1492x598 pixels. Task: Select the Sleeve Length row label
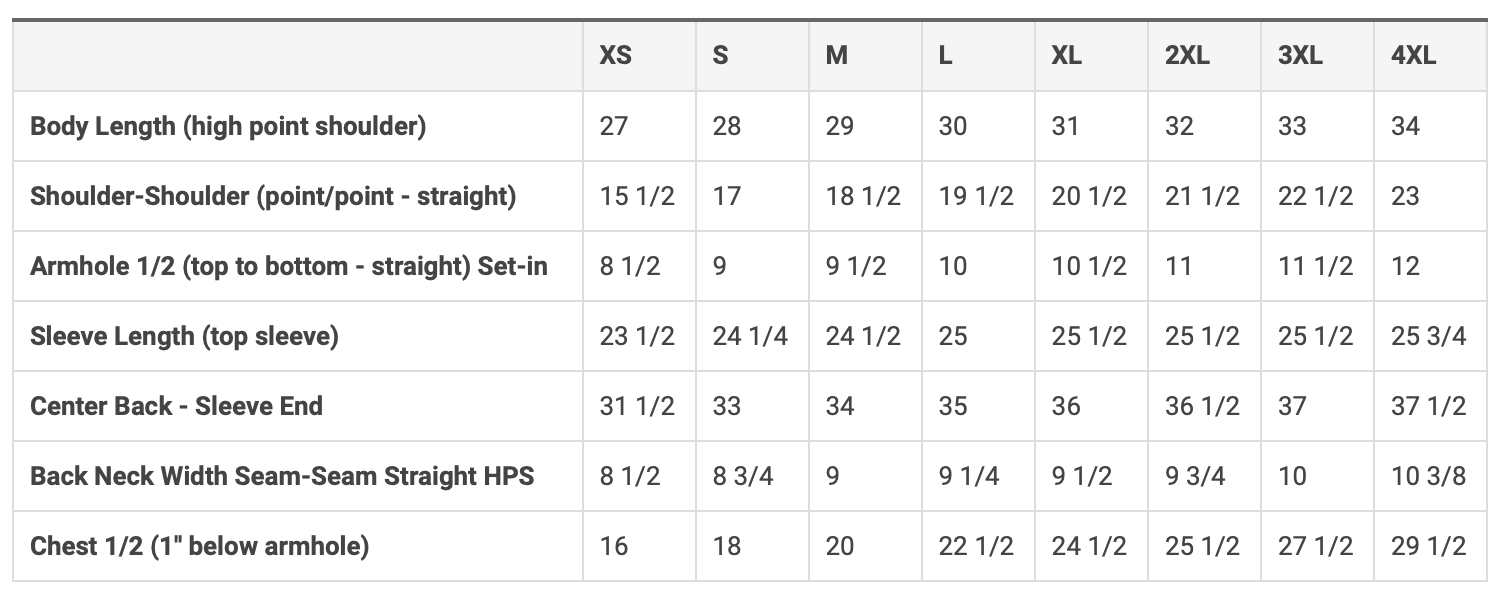[x=184, y=336]
